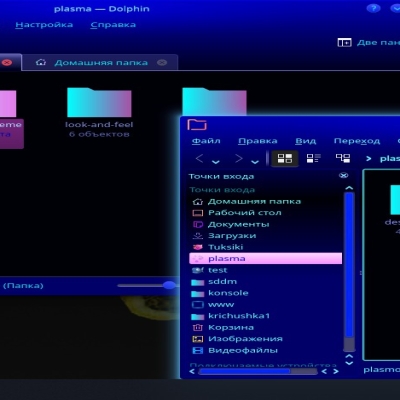Open the Справка menu in the back Dolphin window
Image resolution: width=400 pixels, height=400 pixels.
point(113,25)
